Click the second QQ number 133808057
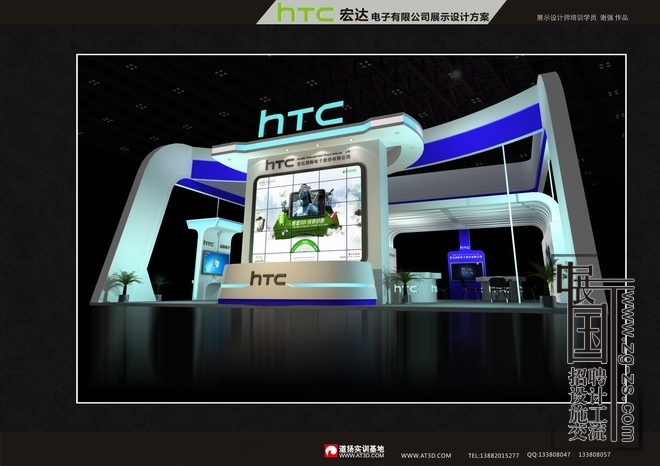This screenshot has height=466, width=660. tap(594, 455)
